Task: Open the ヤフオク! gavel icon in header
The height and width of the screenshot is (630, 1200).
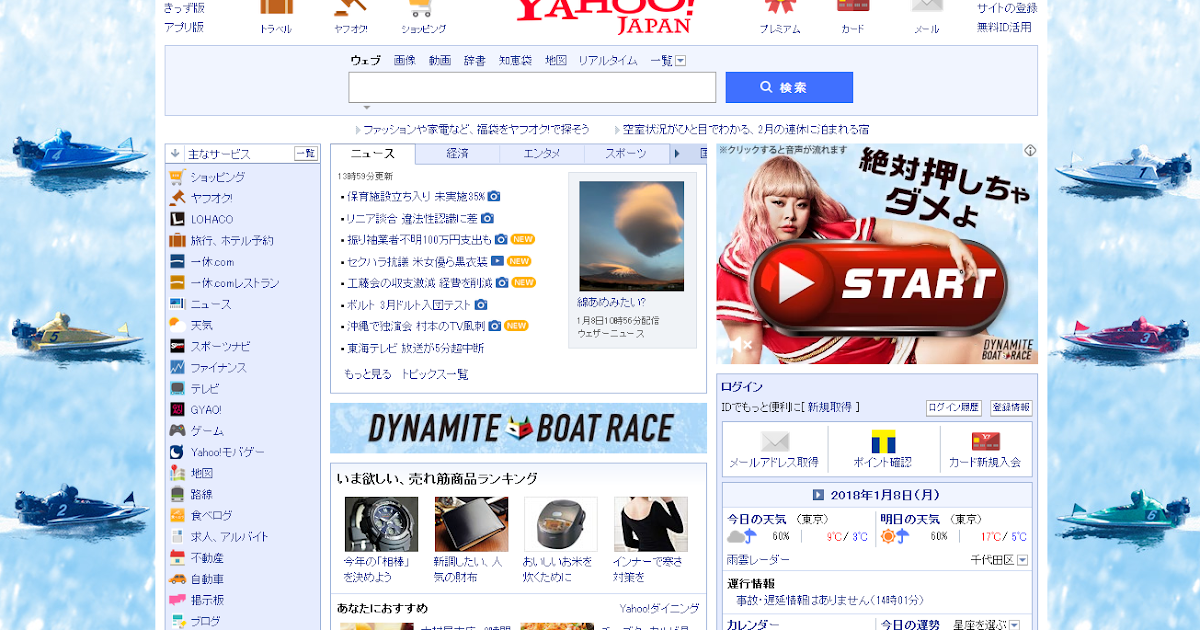Action: pyautogui.click(x=350, y=7)
